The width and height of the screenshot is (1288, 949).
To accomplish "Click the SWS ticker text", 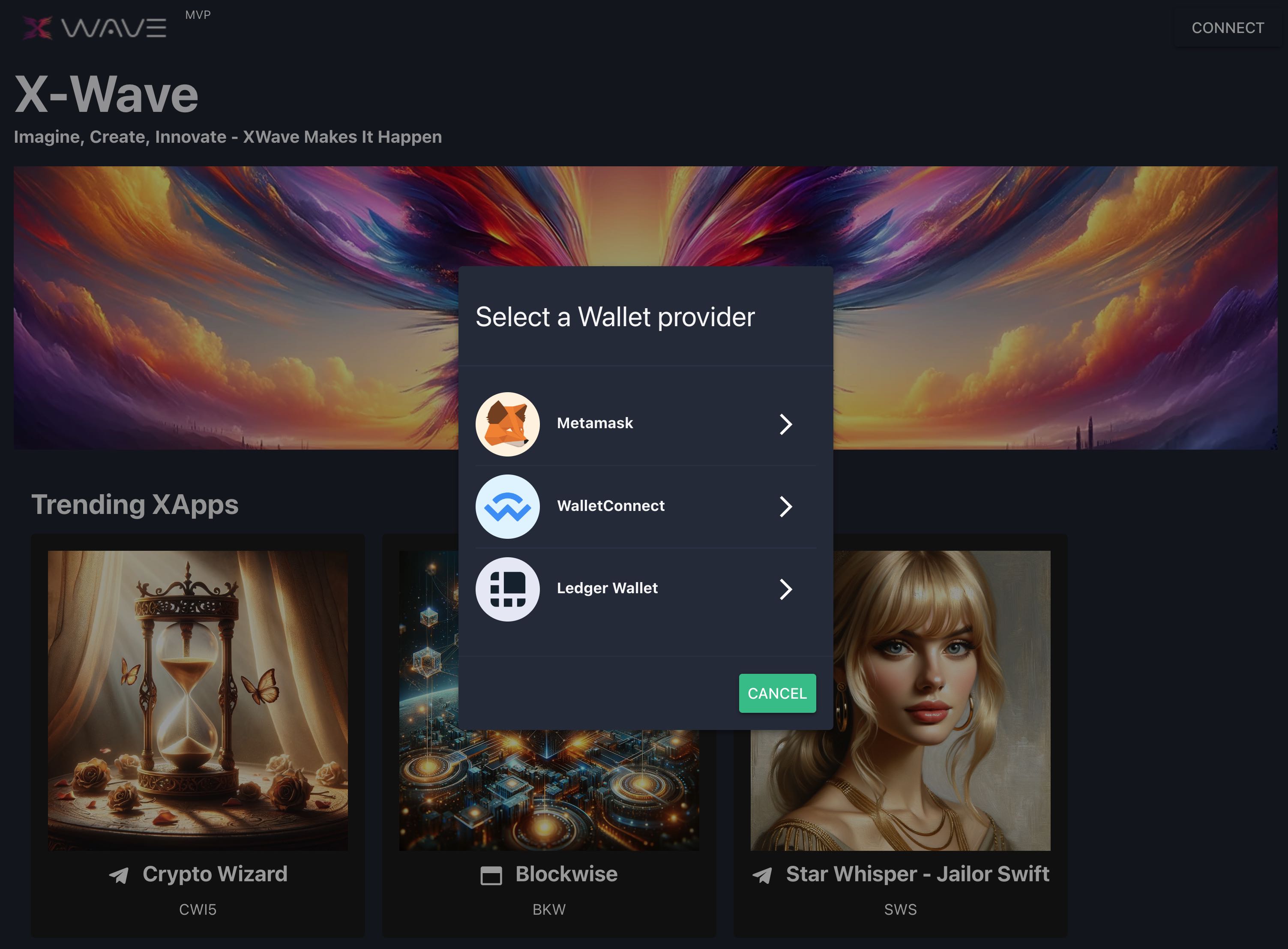I will pyautogui.click(x=900, y=910).
